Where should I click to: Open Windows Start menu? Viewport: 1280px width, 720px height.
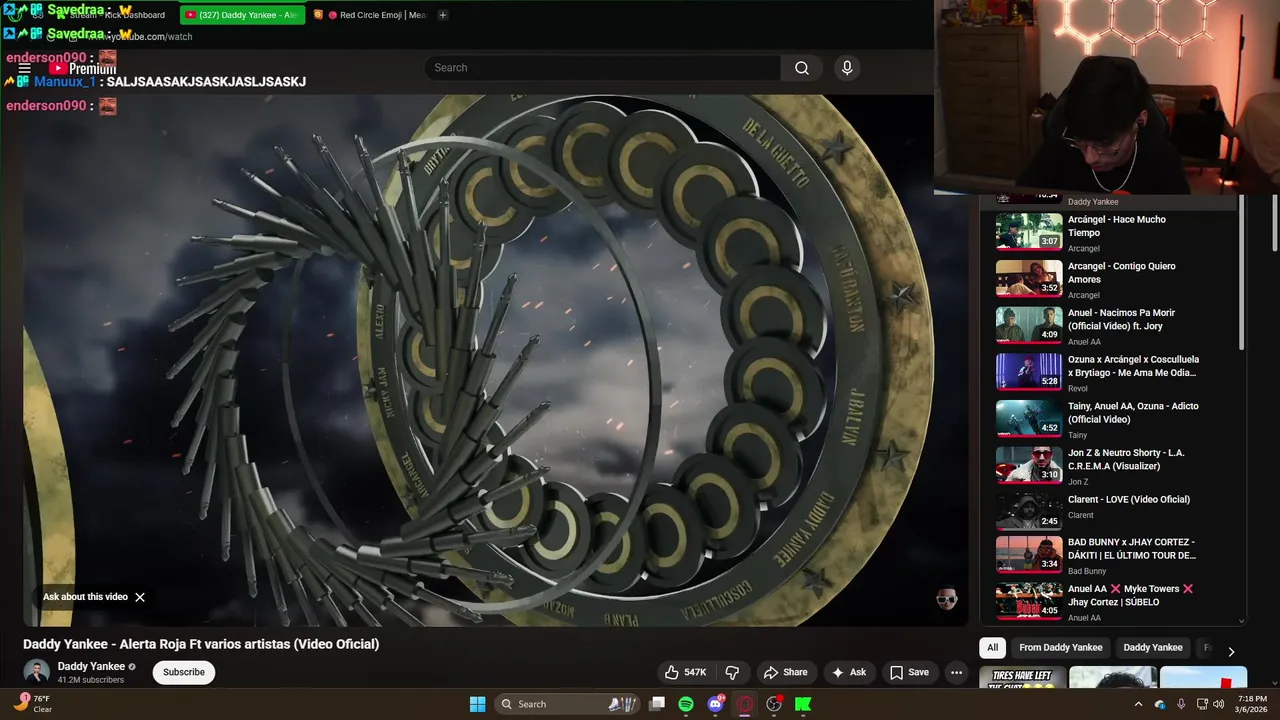pos(478,704)
